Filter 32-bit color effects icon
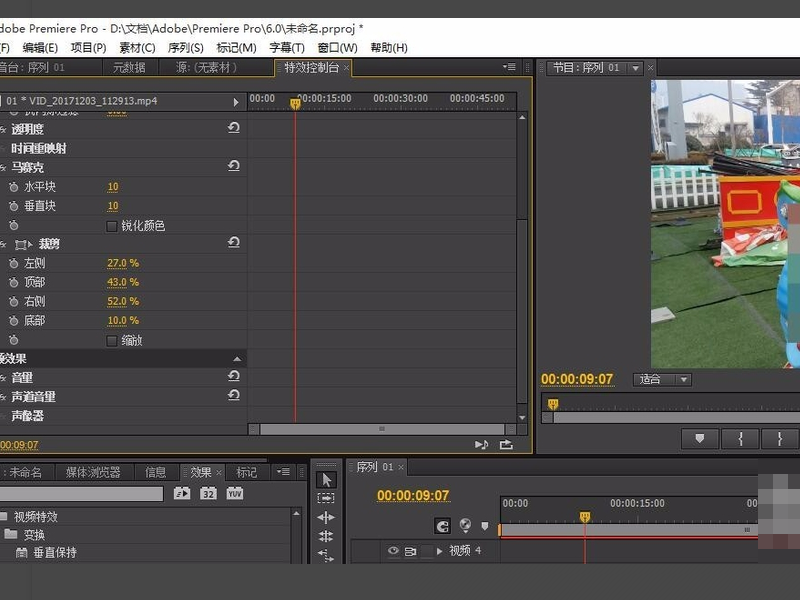This screenshot has height=600, width=800. [208, 493]
